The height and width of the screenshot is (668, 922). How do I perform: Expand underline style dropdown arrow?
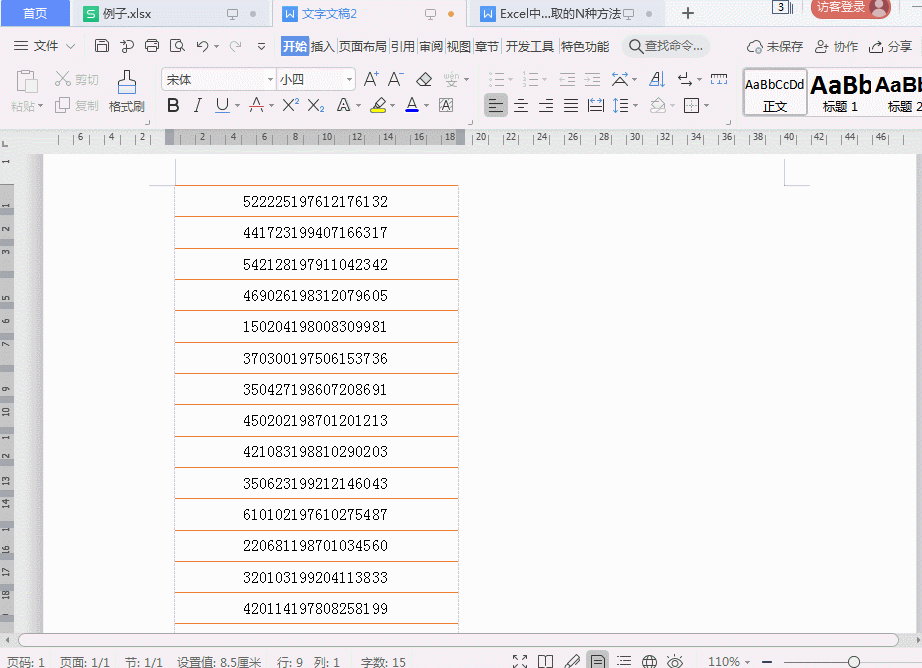tap(238, 106)
